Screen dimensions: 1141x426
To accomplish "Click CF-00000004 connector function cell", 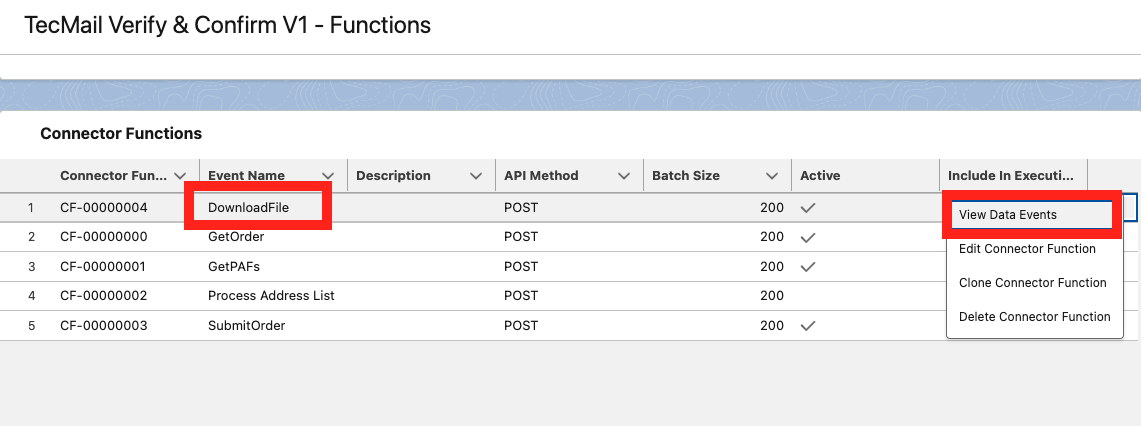I will (104, 208).
